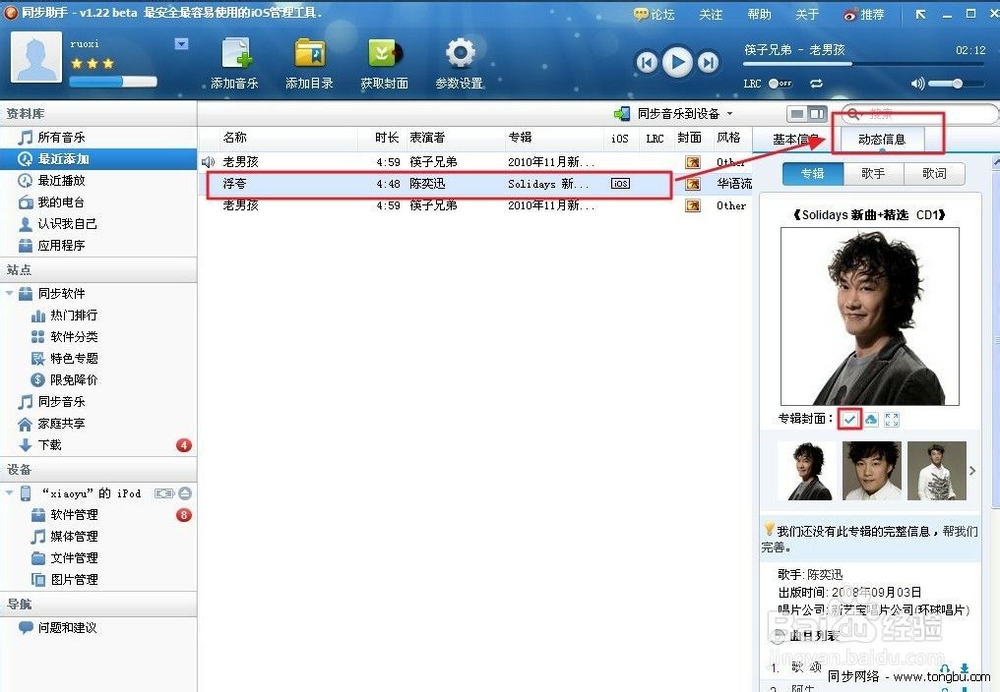The width and height of the screenshot is (1000, 692).
Task: Confirm album cover with checkmark icon
Action: (x=849, y=419)
